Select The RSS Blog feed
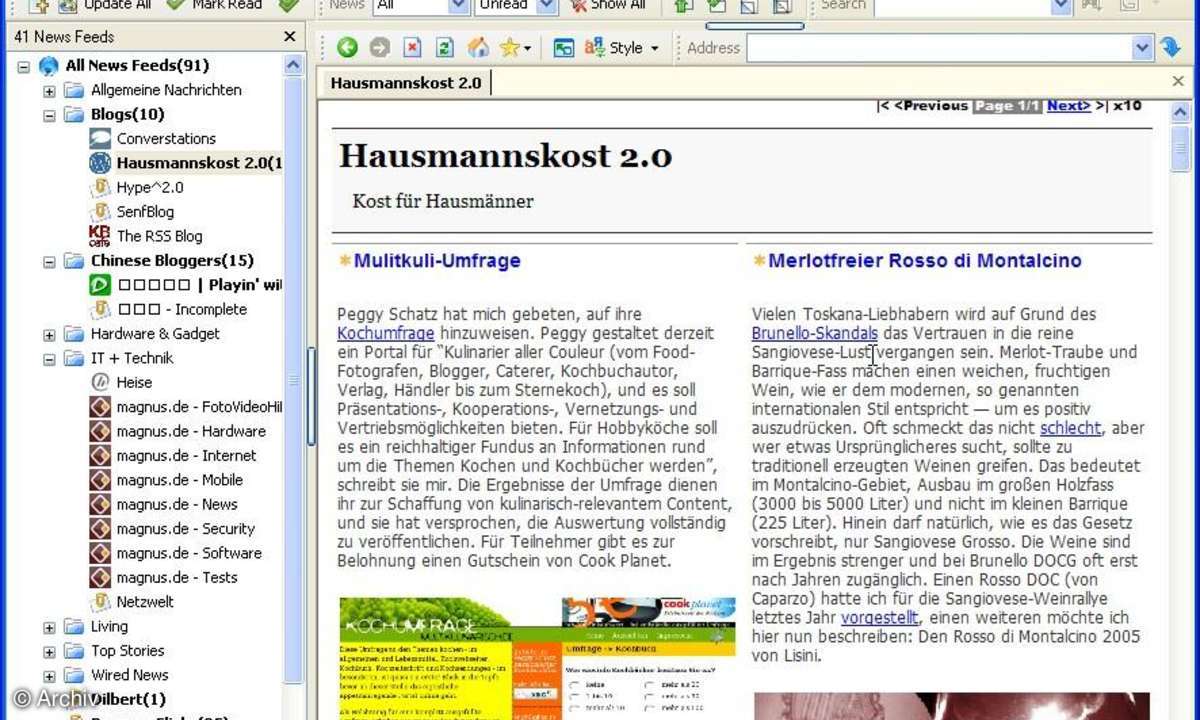This screenshot has width=1200, height=720. [159, 236]
